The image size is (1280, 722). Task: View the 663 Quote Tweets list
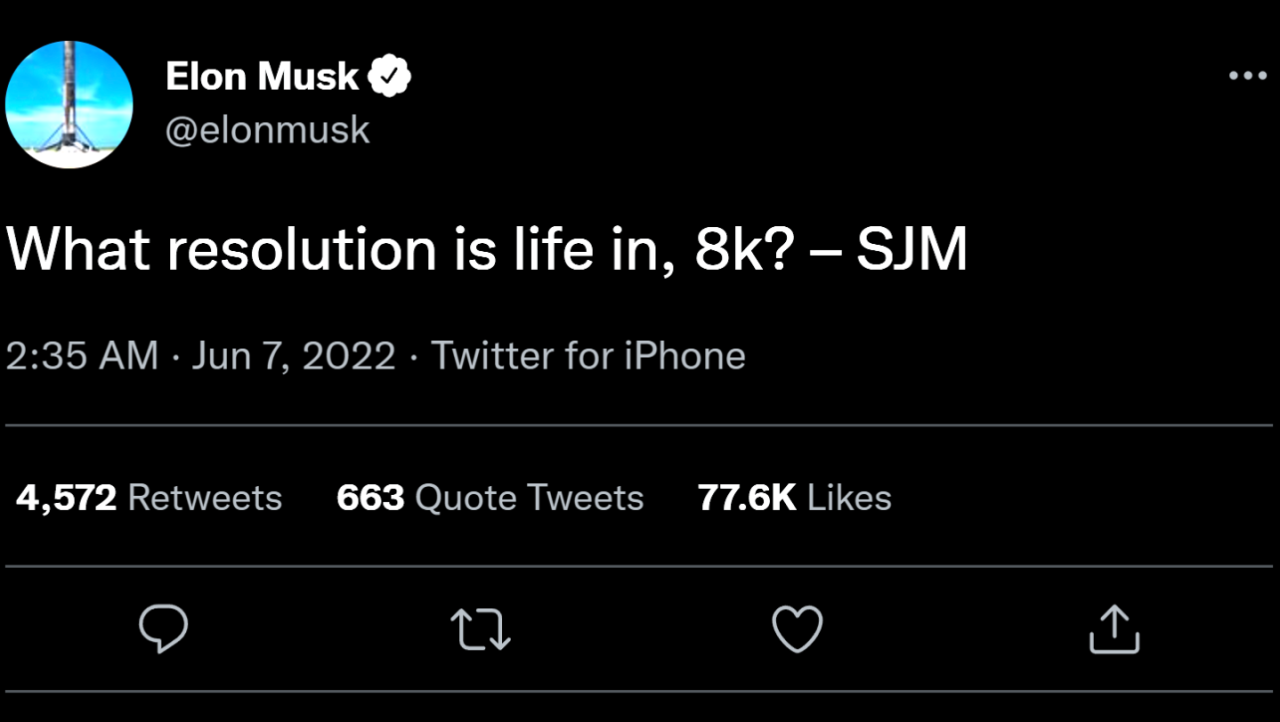(490, 497)
